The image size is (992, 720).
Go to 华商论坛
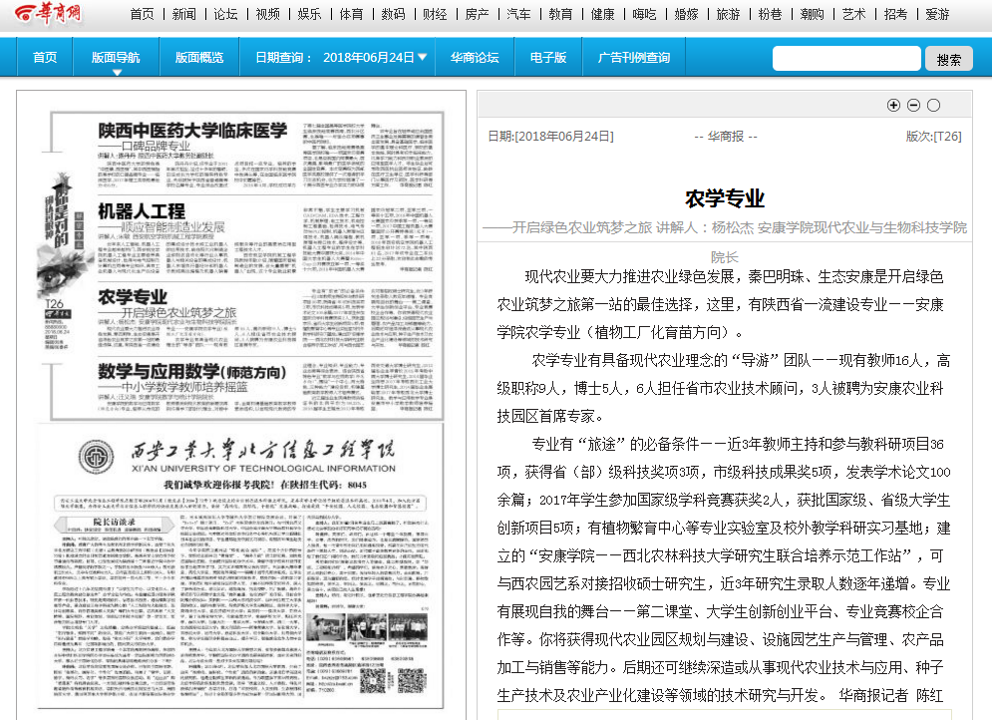click(x=474, y=58)
